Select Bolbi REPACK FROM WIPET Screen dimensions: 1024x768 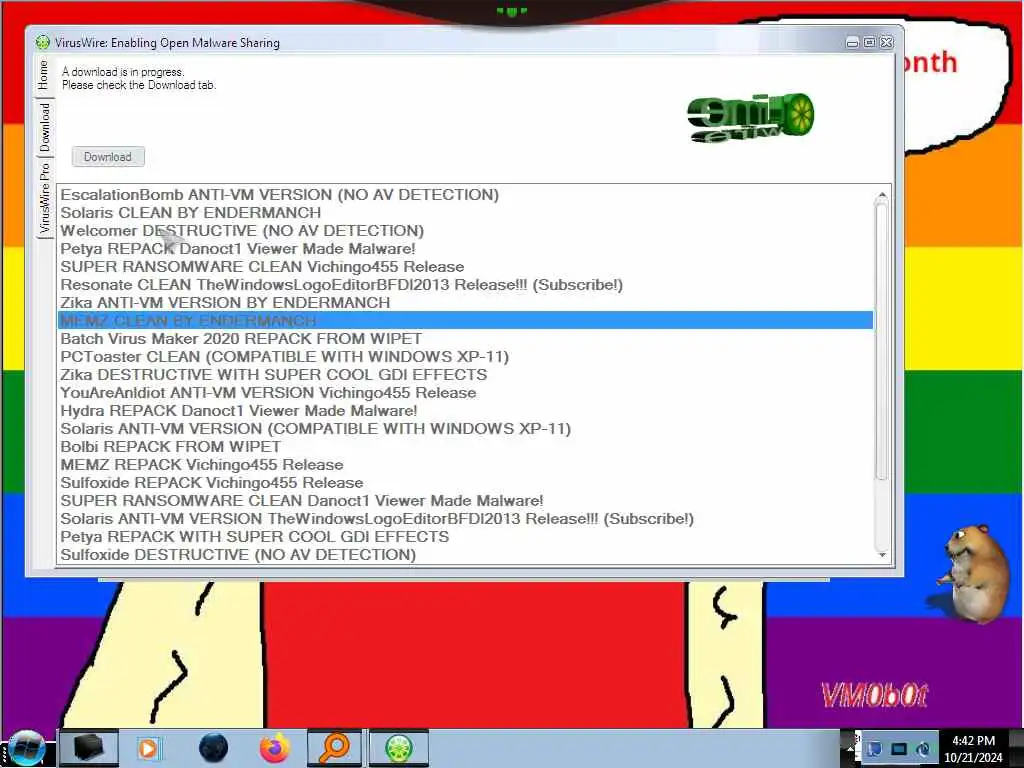[x=466, y=447]
